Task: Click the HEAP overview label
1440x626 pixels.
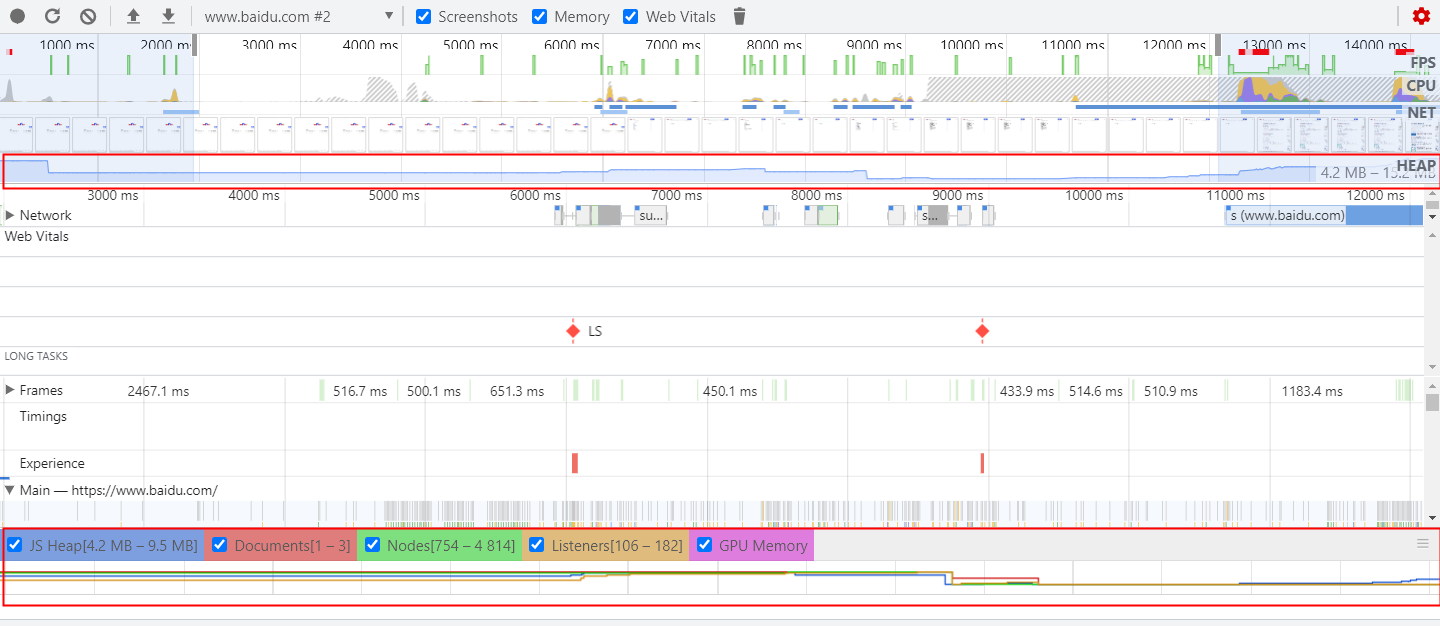Action: coord(1416,166)
